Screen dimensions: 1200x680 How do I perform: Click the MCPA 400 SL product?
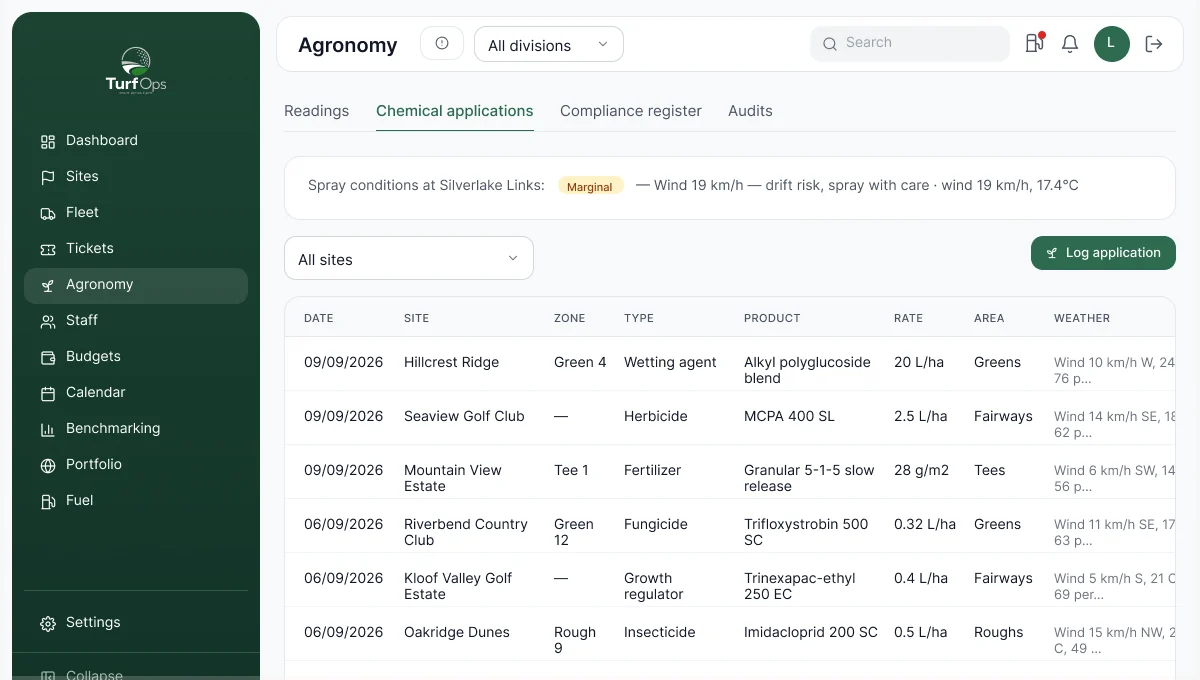coord(789,417)
